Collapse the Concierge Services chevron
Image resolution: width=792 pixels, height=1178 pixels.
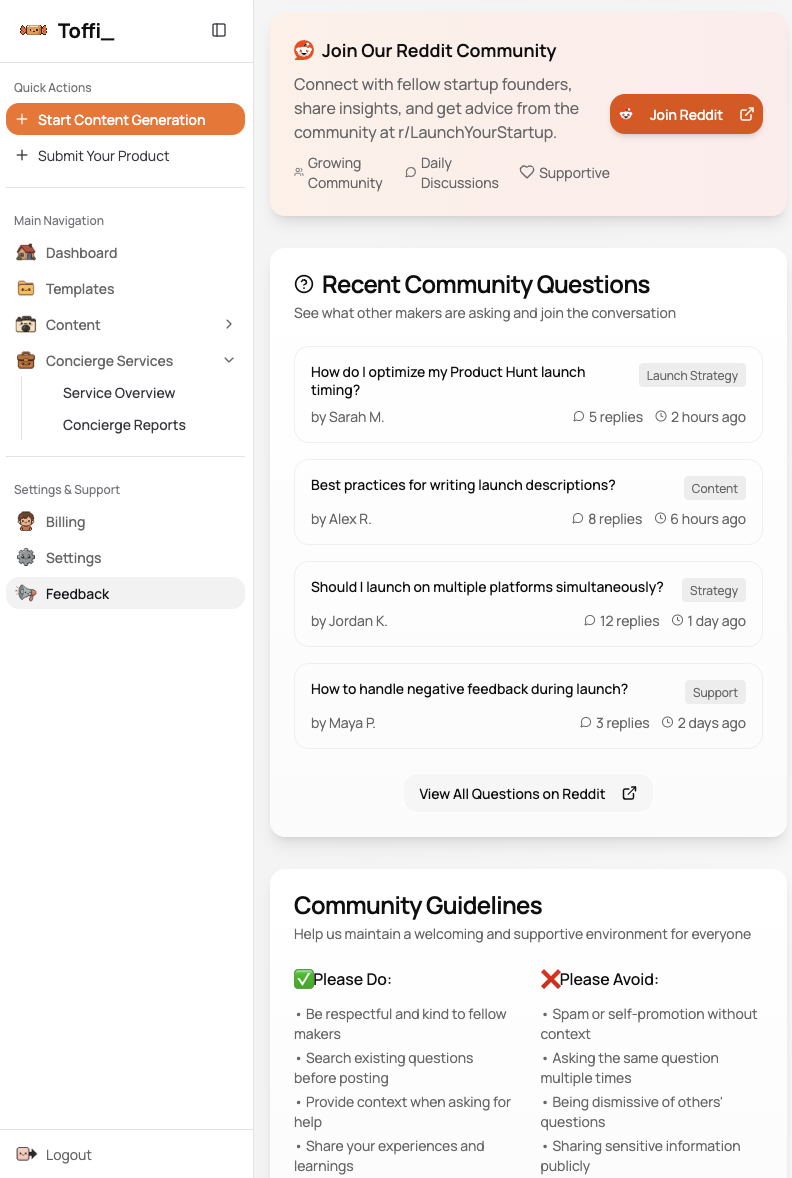pyautogui.click(x=229, y=361)
